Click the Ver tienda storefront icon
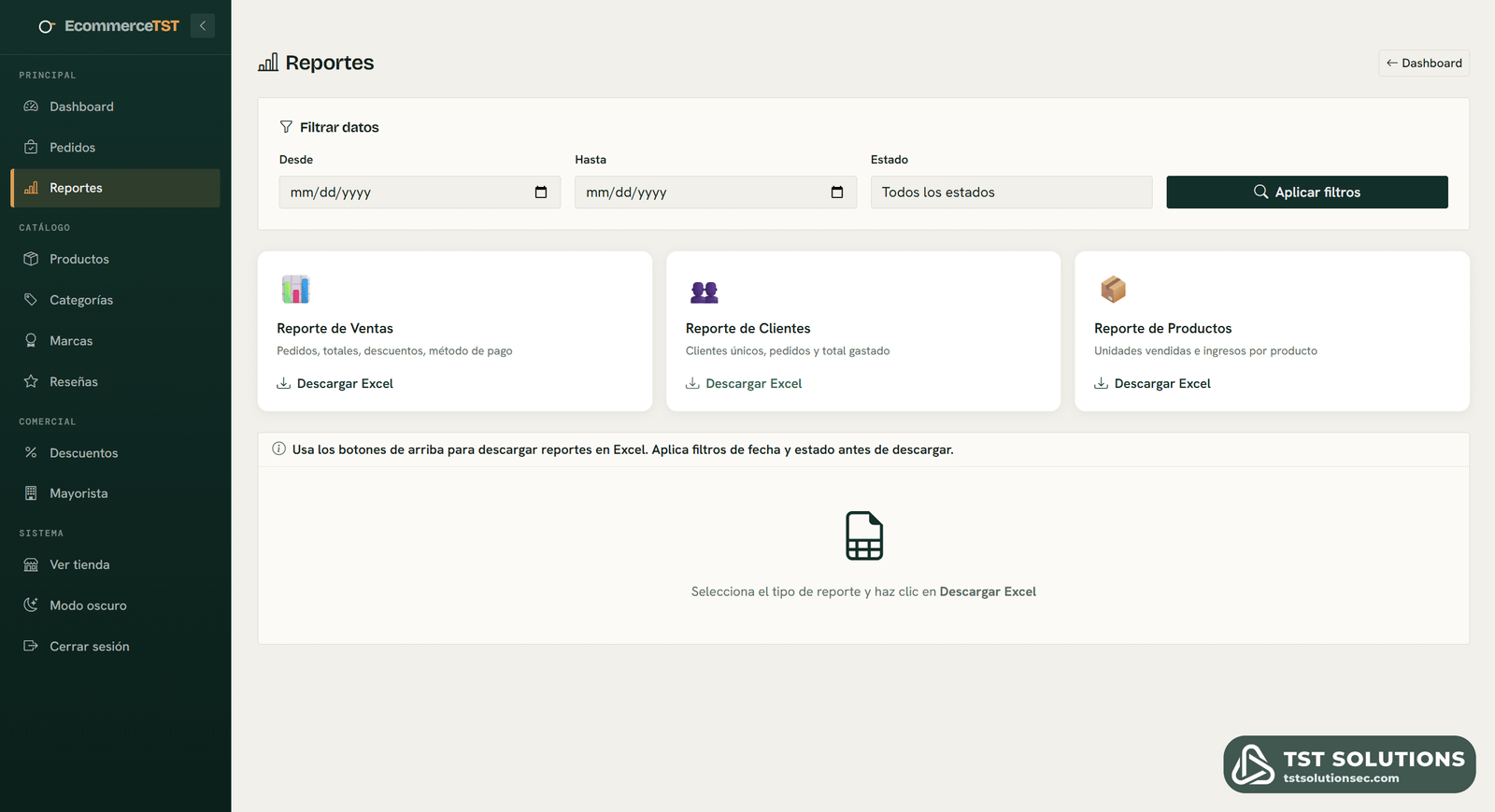This screenshot has width=1495, height=812. (31, 564)
